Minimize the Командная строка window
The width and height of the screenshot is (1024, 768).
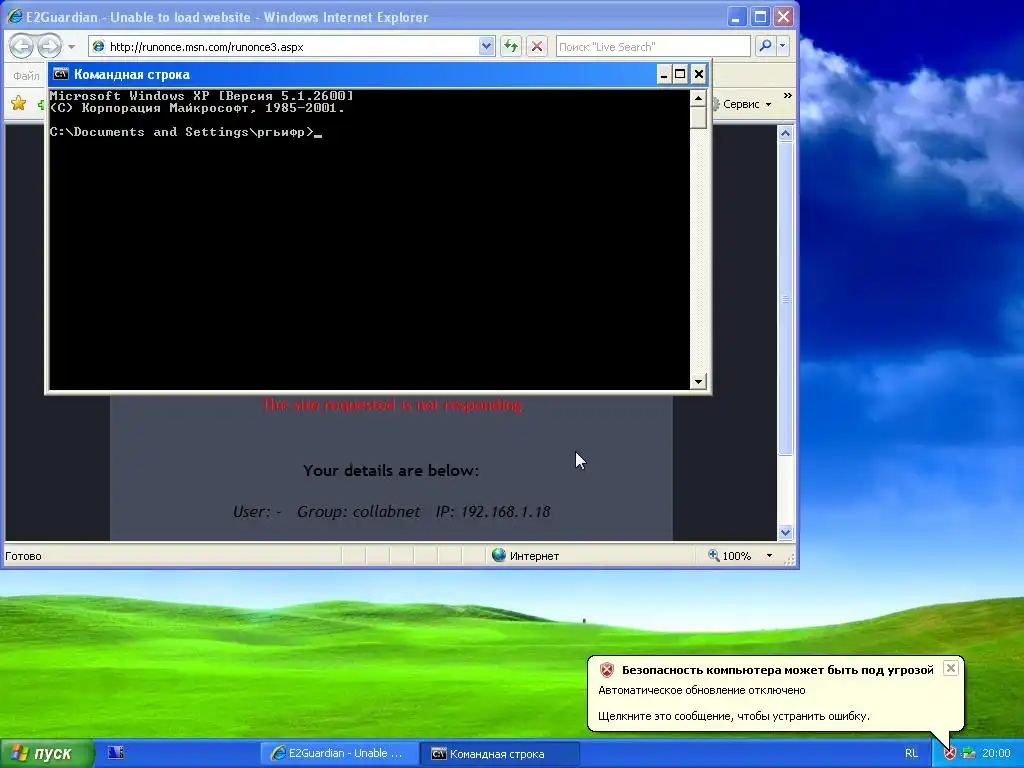point(664,74)
